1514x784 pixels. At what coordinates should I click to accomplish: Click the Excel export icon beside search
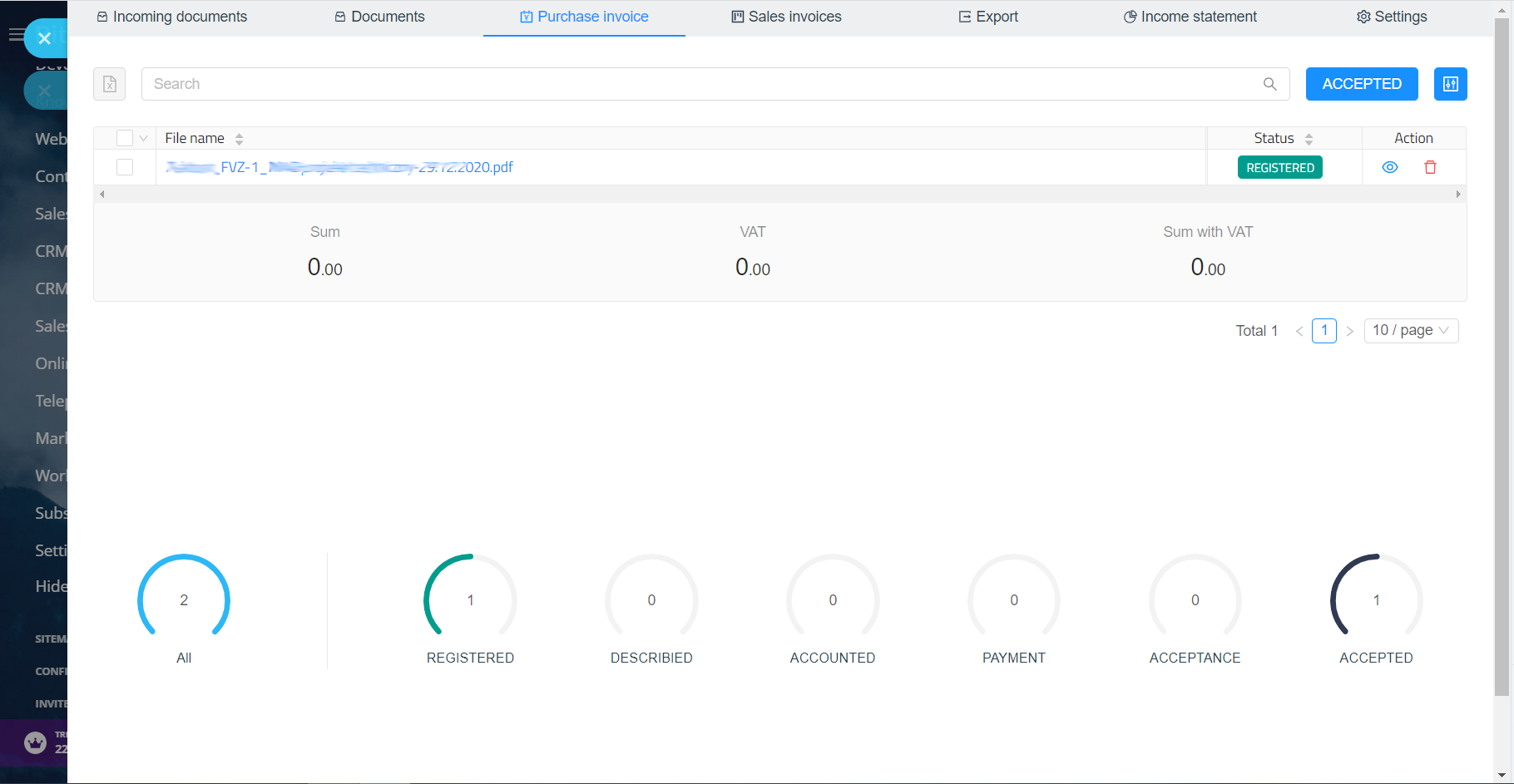tap(109, 84)
